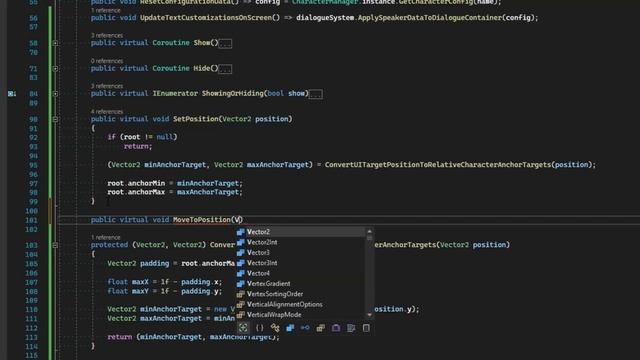Expand the collapsed Hide() method outline
The height and width of the screenshot is (360, 640).
pos(55,69)
